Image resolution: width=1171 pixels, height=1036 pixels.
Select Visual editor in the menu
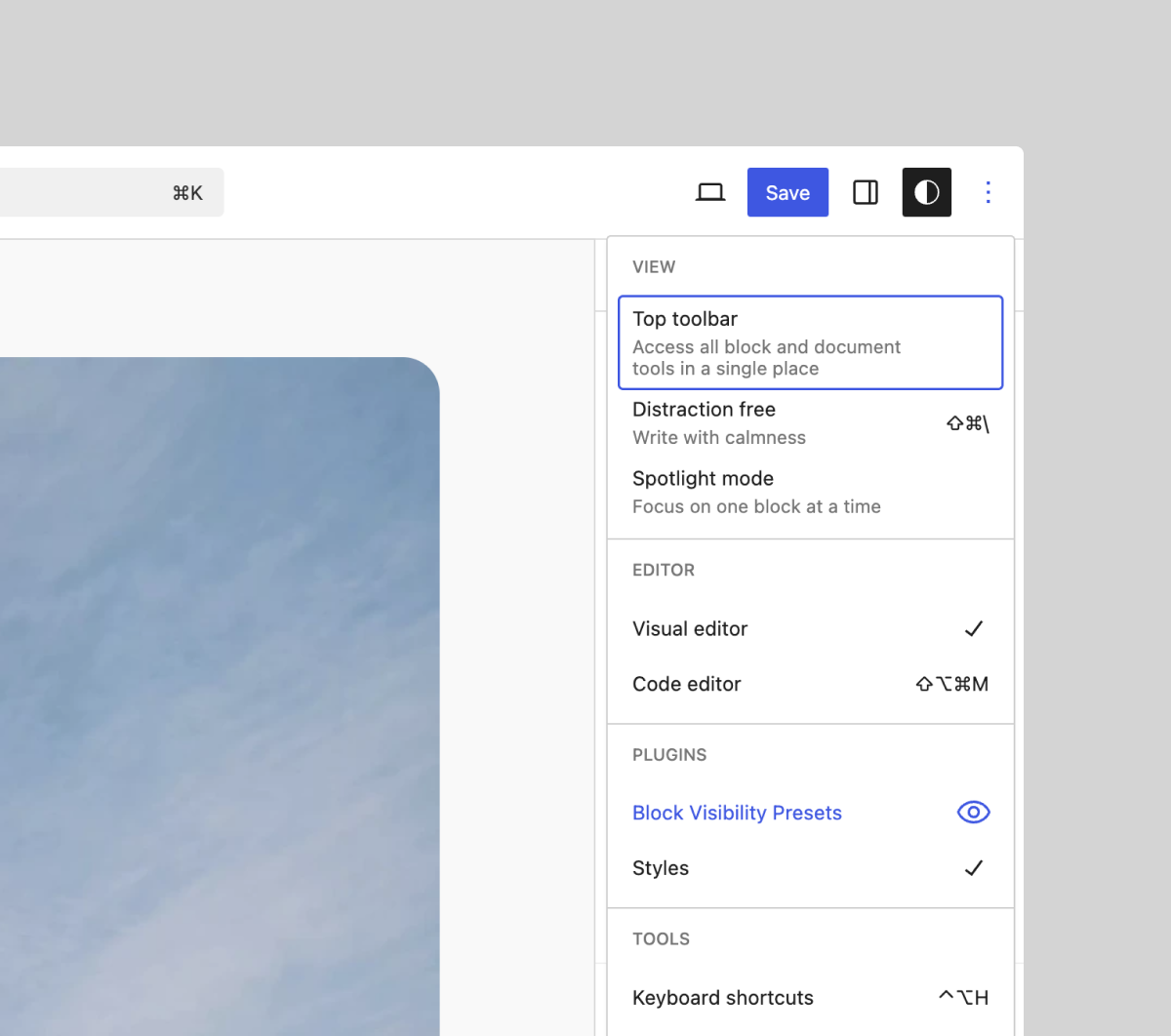click(690, 629)
